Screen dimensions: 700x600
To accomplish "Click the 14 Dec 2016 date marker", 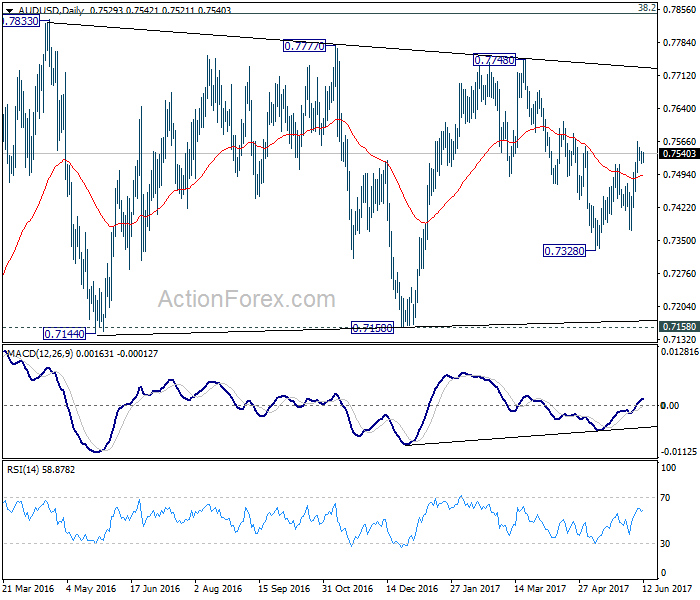I will pos(412,589).
